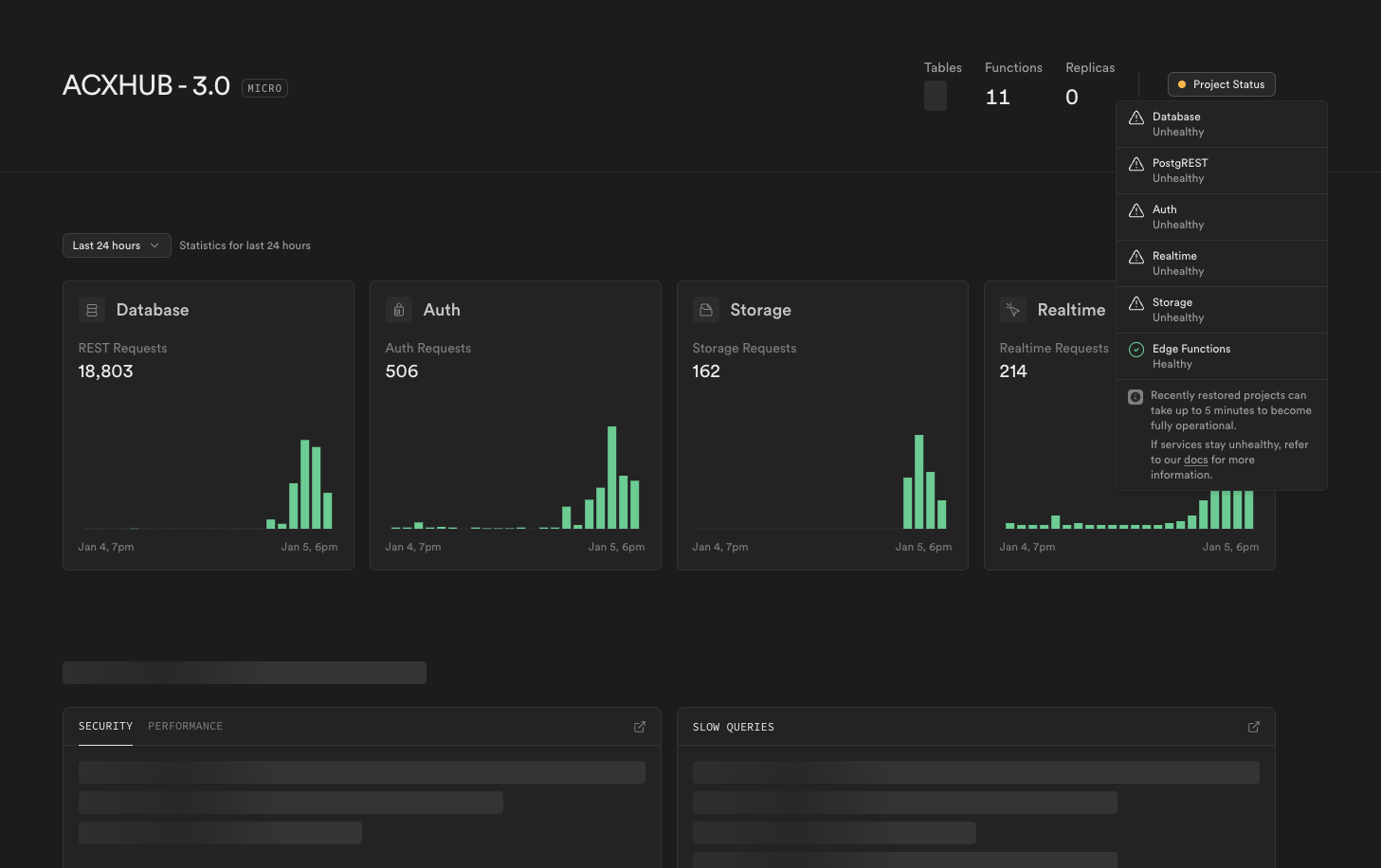Click the Storage card folder icon
This screenshot has width=1381, height=868.
coord(706,310)
